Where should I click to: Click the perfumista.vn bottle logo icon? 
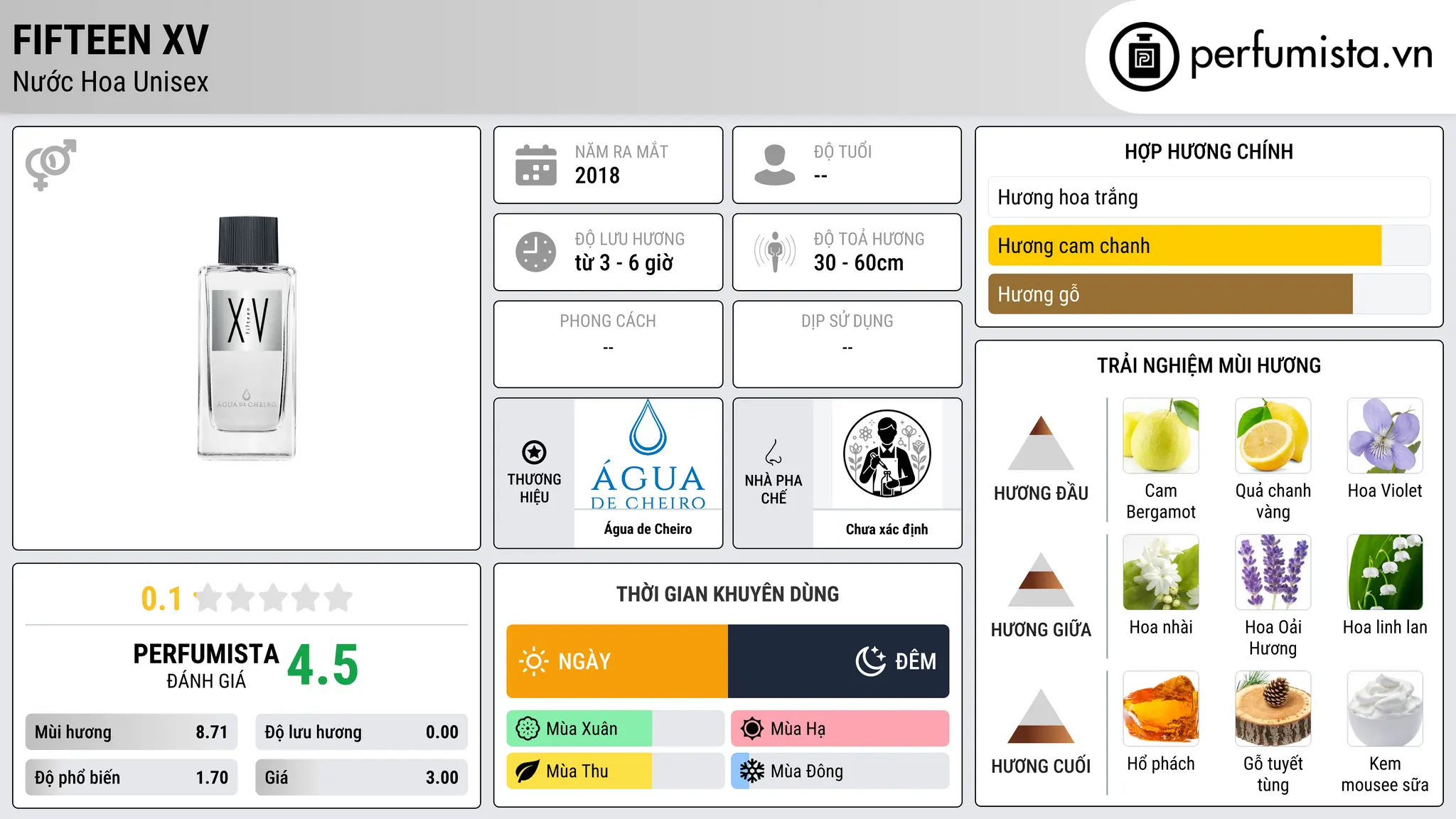click(1144, 57)
